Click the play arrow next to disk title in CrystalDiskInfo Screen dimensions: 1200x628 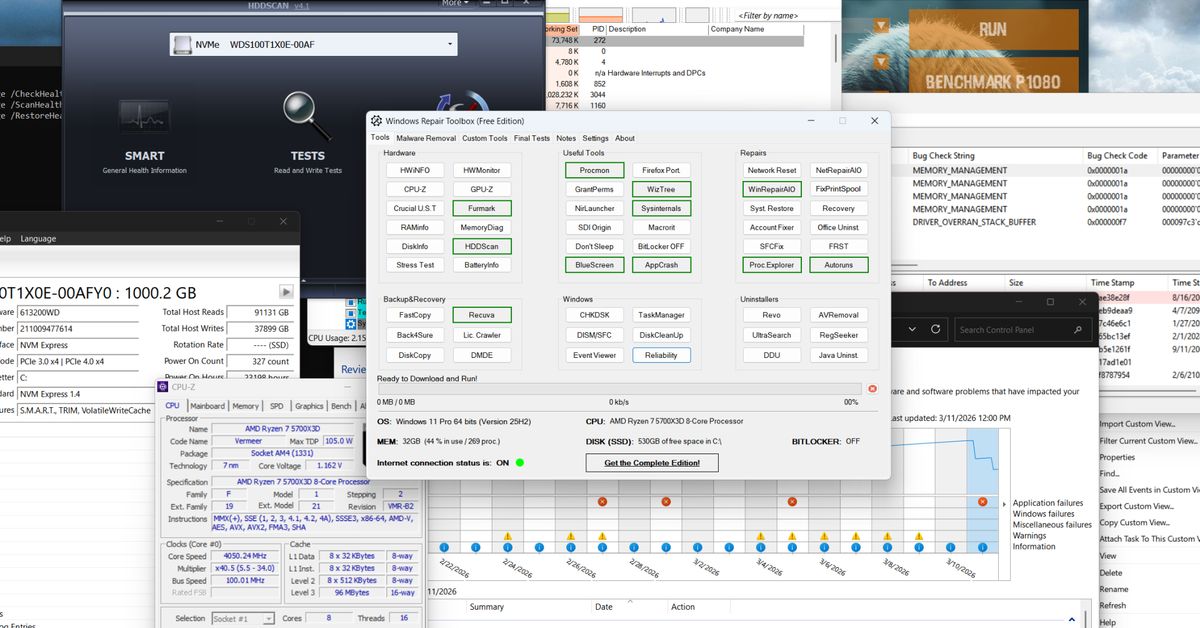286,292
